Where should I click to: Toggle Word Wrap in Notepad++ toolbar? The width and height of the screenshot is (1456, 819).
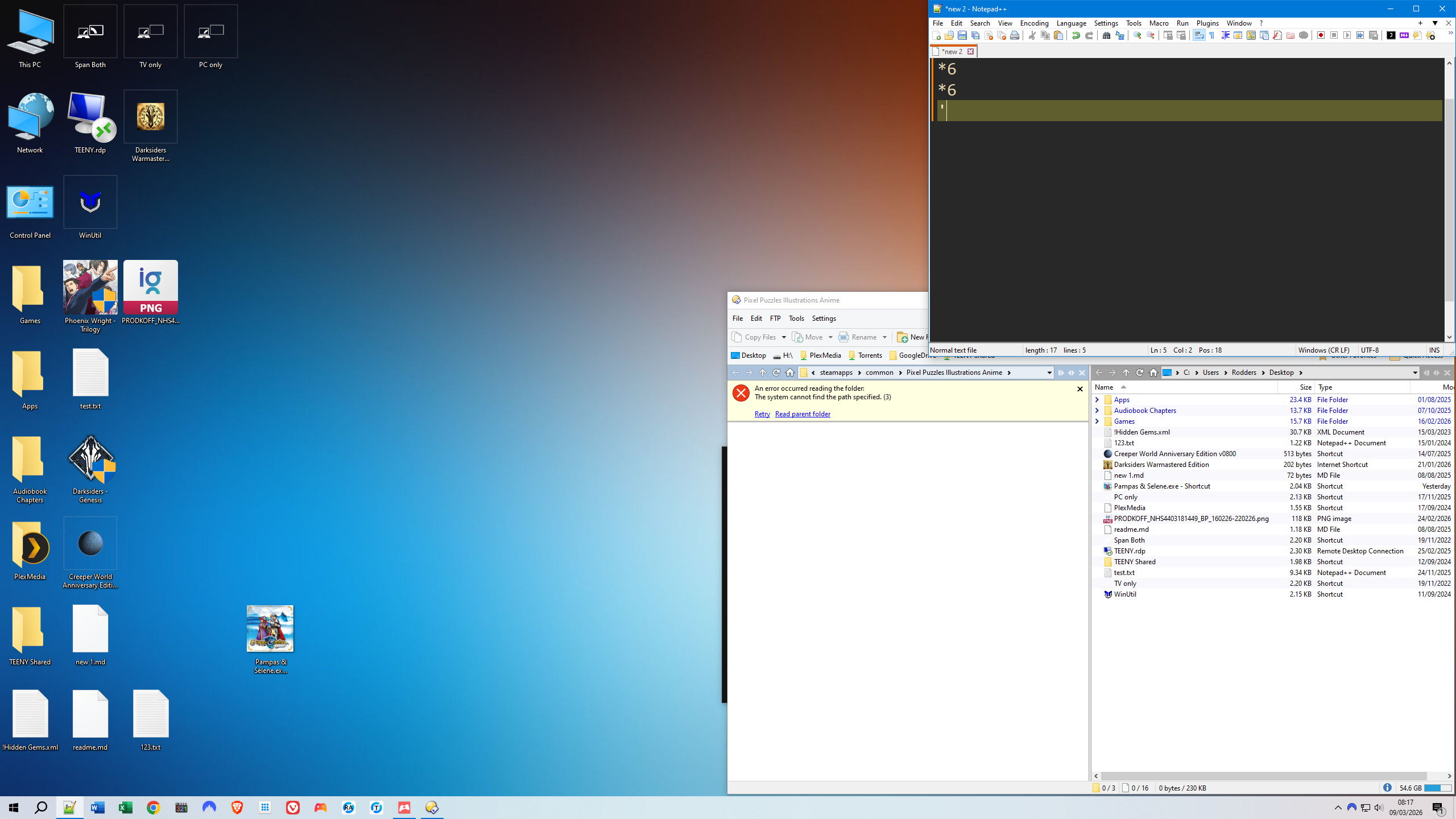(x=1198, y=35)
